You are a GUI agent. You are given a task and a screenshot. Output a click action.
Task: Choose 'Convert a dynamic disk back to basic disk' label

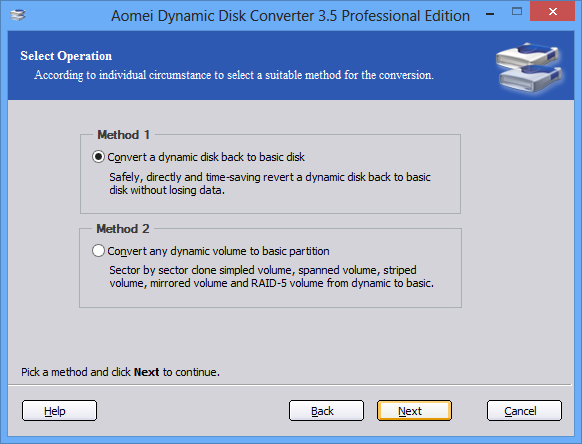(206, 157)
